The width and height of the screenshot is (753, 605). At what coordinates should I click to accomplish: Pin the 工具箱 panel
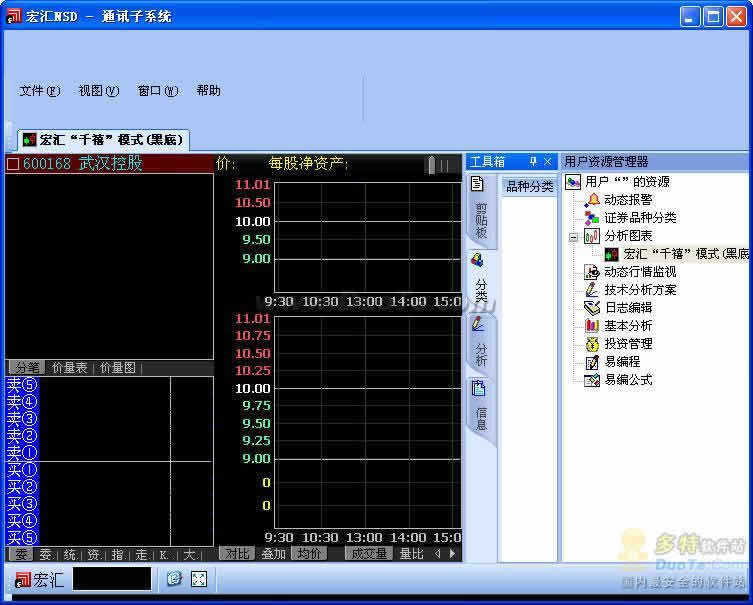tap(532, 162)
